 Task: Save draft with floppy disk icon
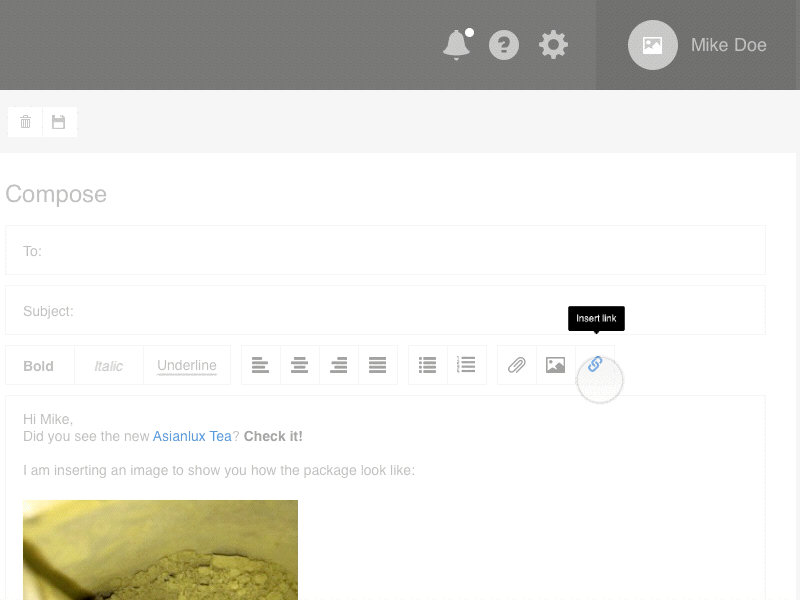pos(59,122)
